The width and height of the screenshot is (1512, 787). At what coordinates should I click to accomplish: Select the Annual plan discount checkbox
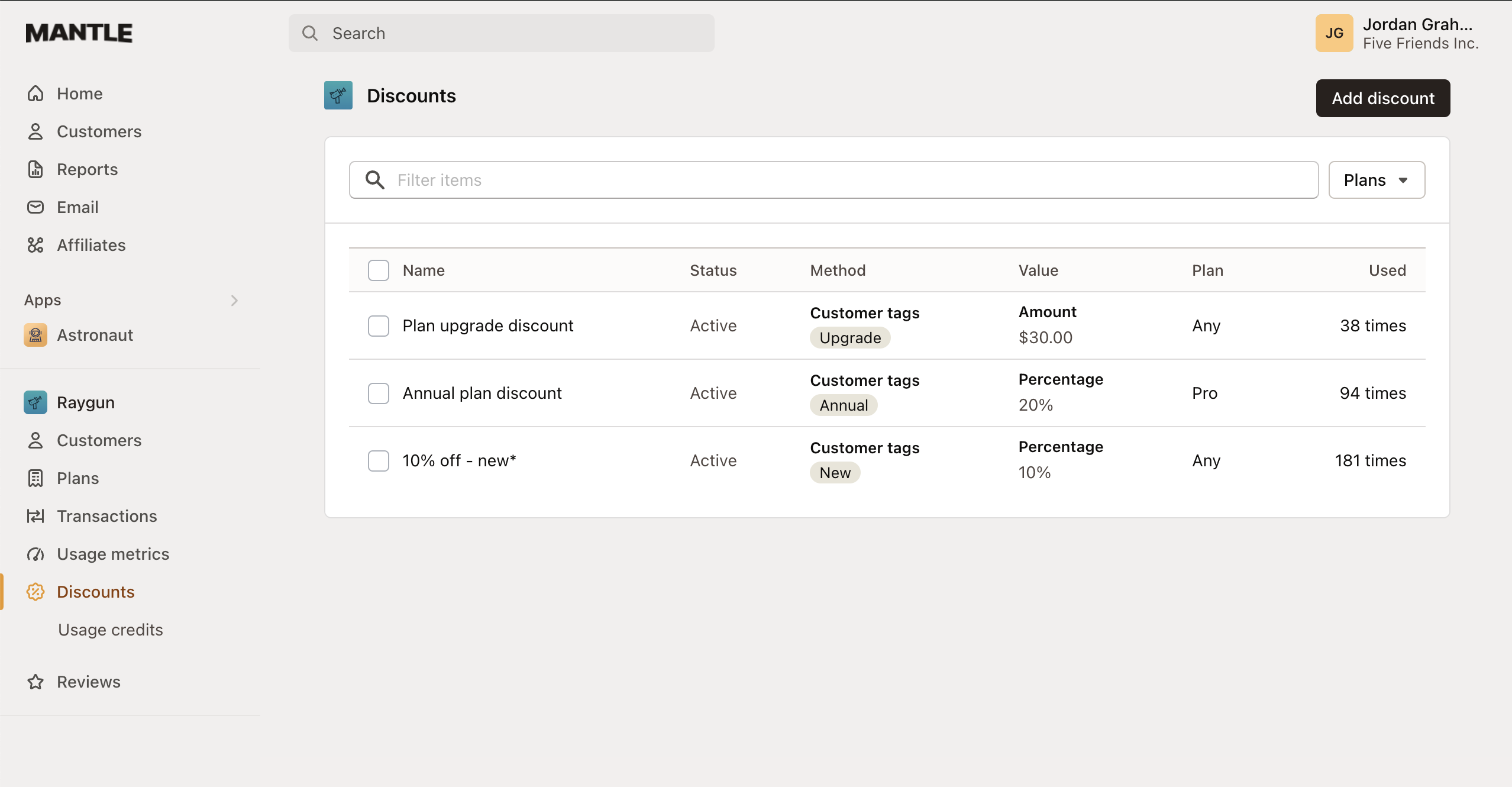point(379,393)
